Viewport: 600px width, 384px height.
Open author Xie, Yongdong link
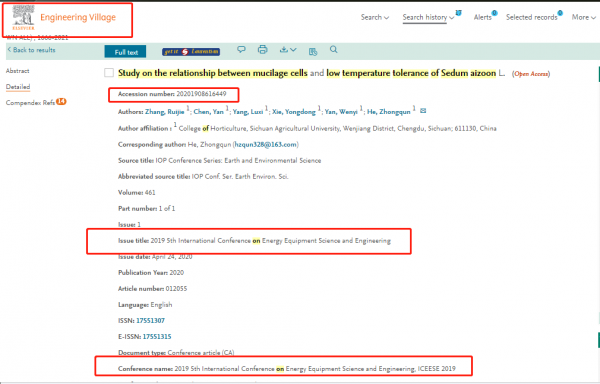pos(294,112)
